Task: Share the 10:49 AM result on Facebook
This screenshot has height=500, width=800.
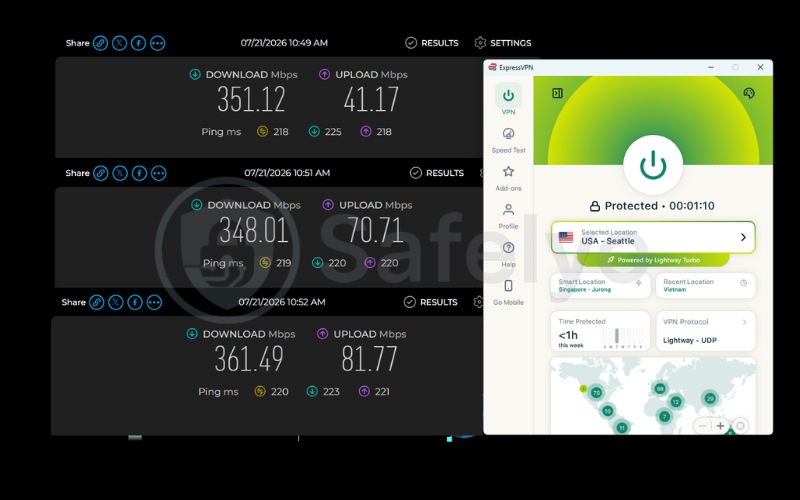Action: coord(138,43)
